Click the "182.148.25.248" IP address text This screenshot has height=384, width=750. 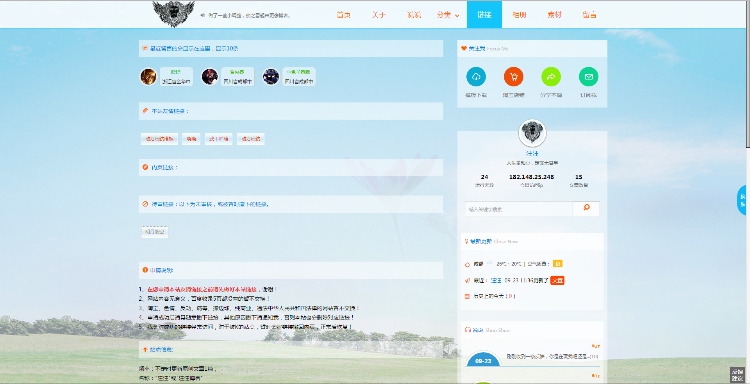coord(531,177)
